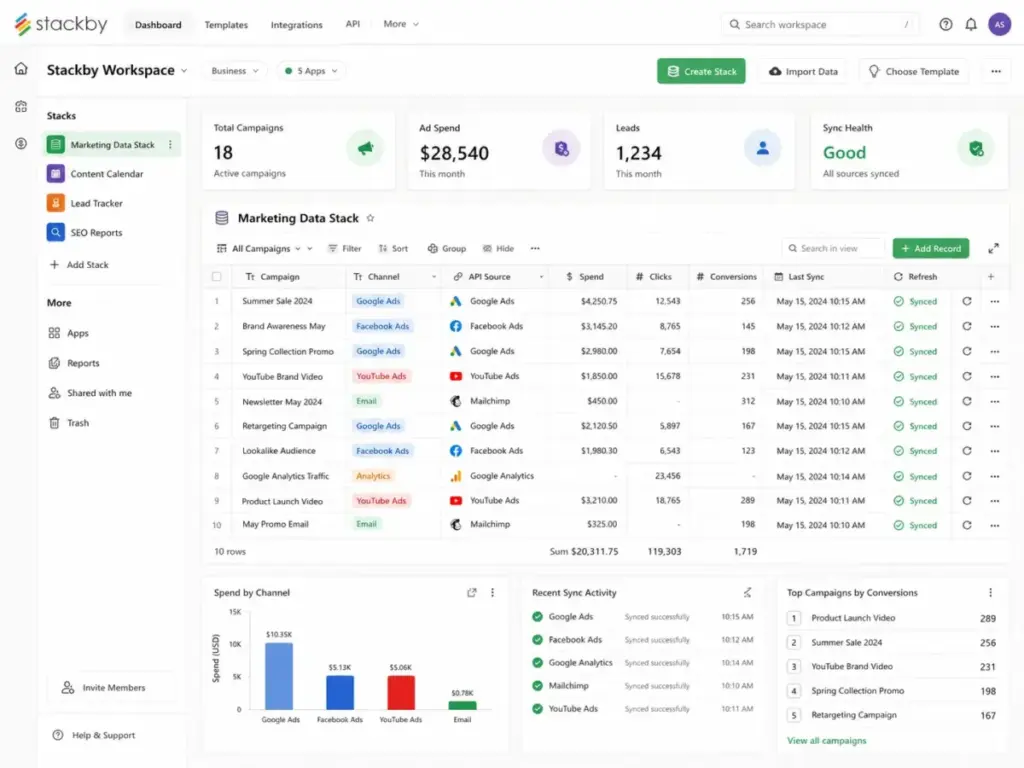Open the Business plan dropdown
The height and width of the screenshot is (768, 1024).
tap(234, 71)
